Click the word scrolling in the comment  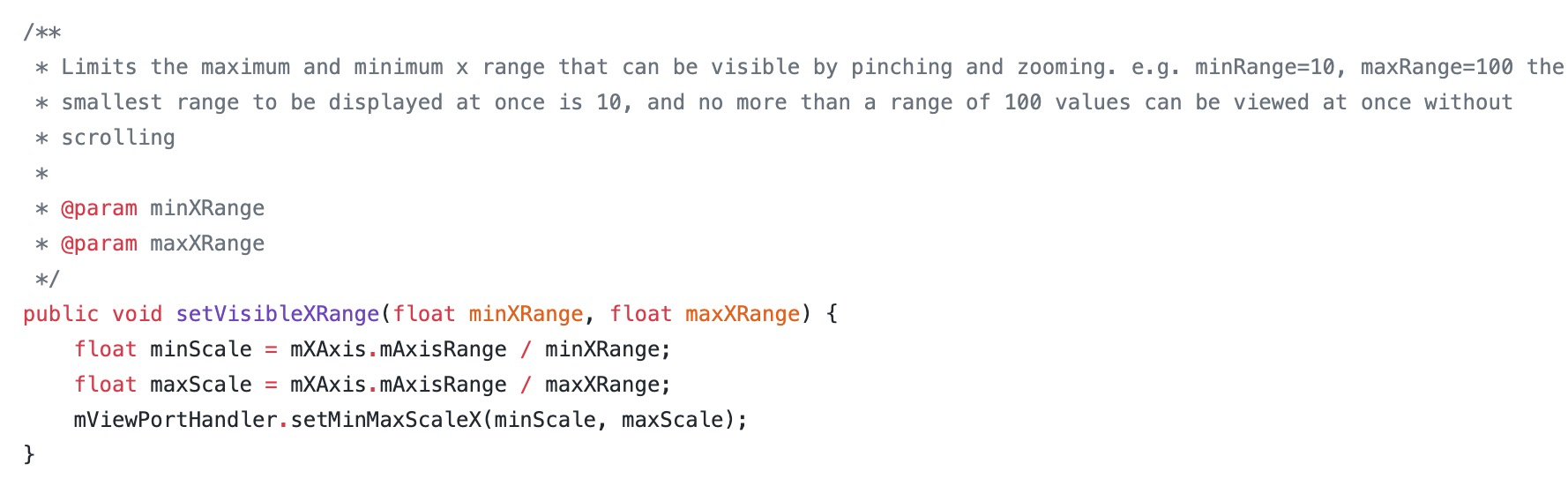[x=118, y=138]
